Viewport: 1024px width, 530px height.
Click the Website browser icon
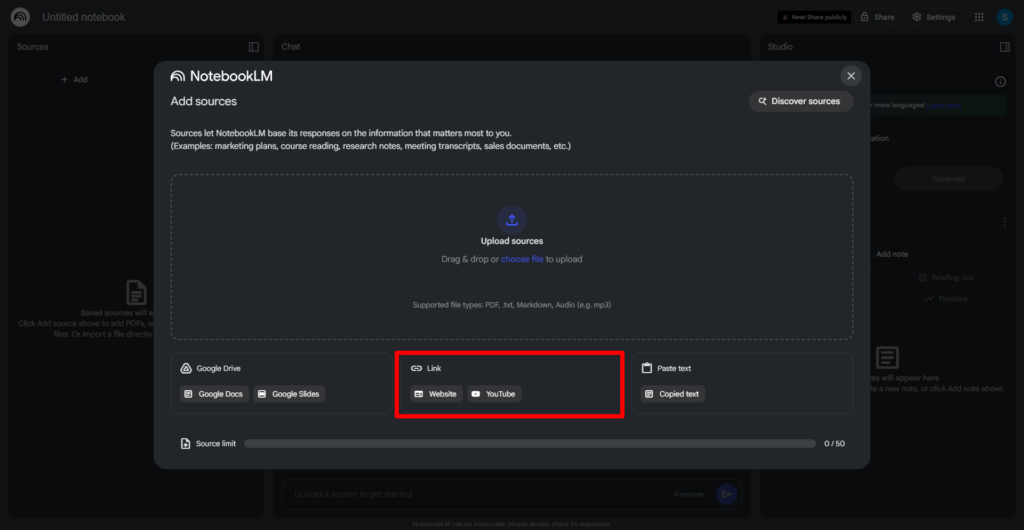[x=419, y=394]
